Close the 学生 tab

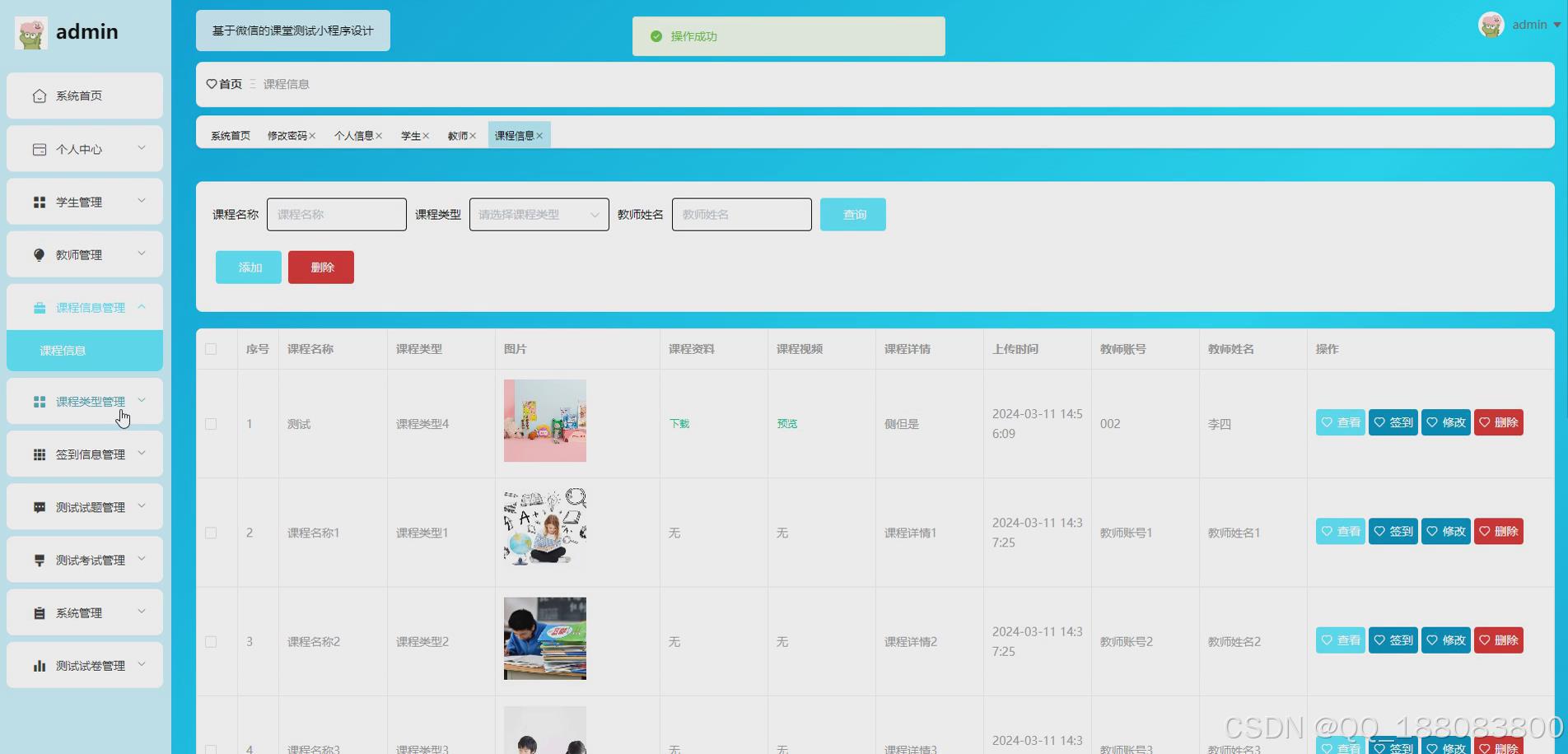pyautogui.click(x=426, y=136)
